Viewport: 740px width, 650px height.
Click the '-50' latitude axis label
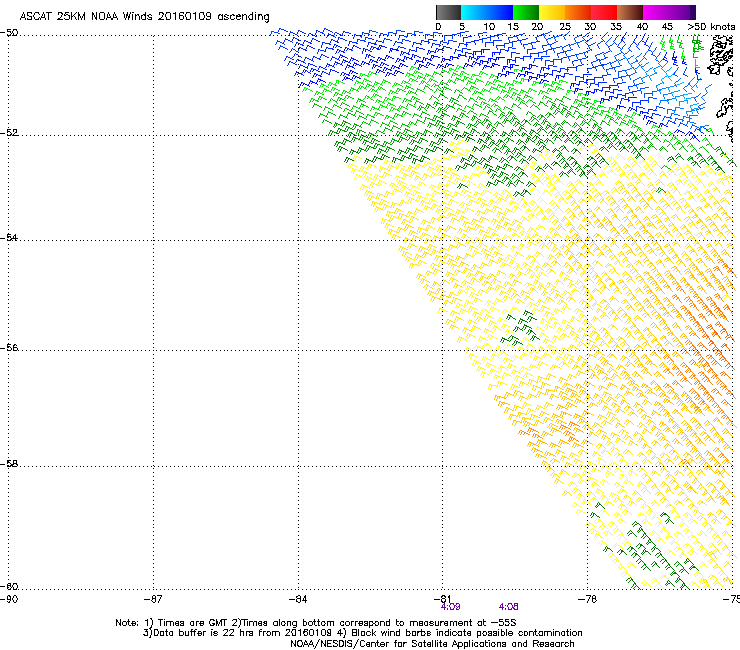point(9,33)
